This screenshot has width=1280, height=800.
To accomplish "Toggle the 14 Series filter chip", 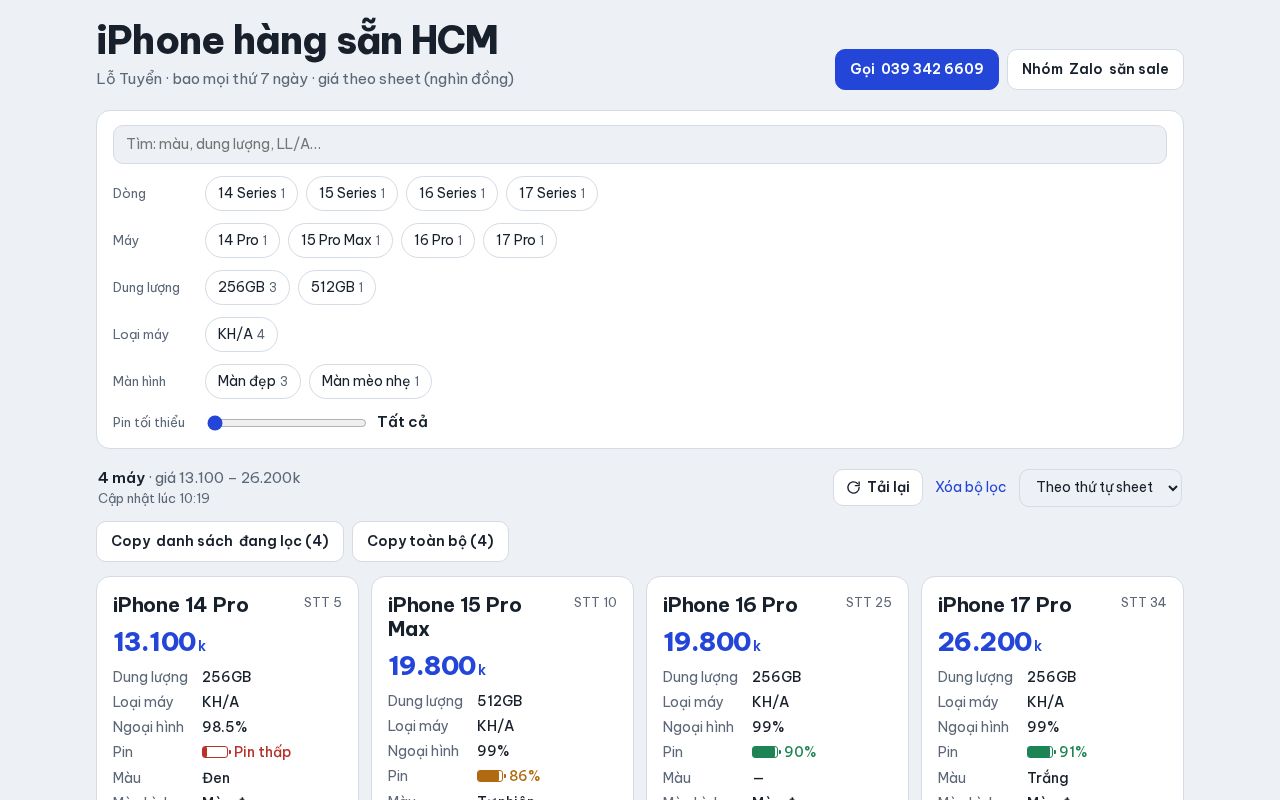I will (x=251, y=193).
